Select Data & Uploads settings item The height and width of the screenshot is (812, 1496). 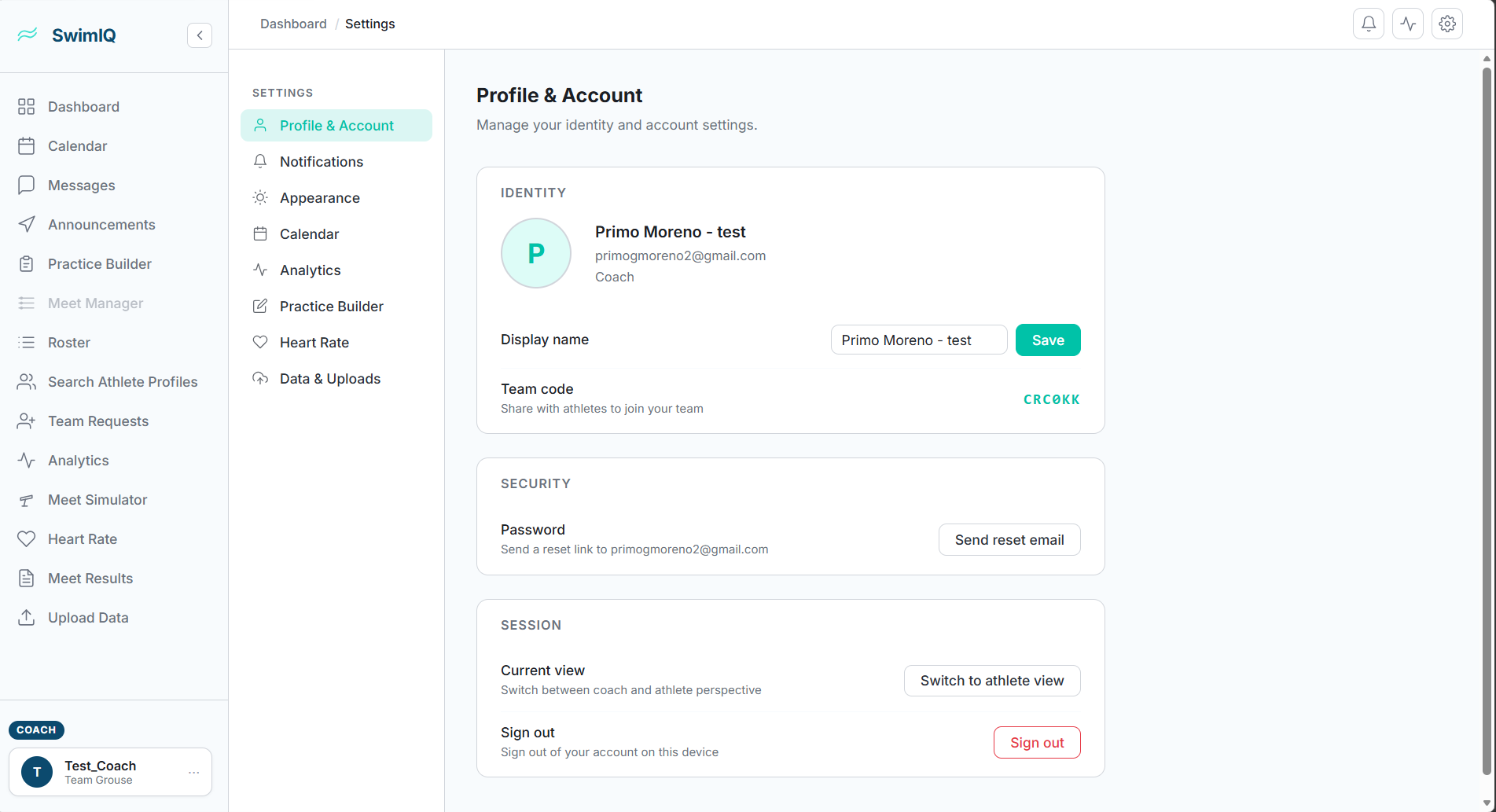pos(329,378)
